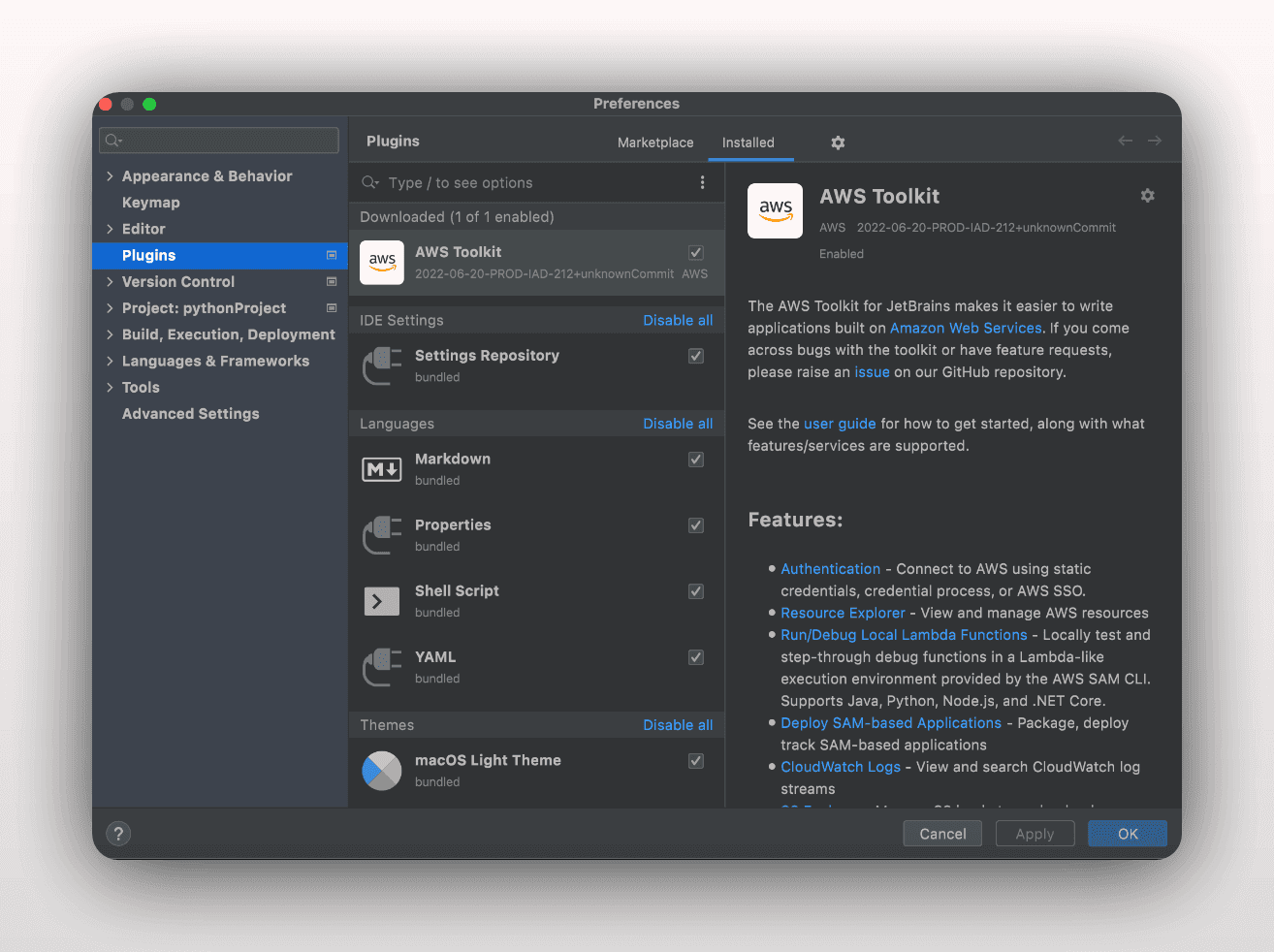Navigate back using the left arrow
The image size is (1274, 952).
(1125, 142)
